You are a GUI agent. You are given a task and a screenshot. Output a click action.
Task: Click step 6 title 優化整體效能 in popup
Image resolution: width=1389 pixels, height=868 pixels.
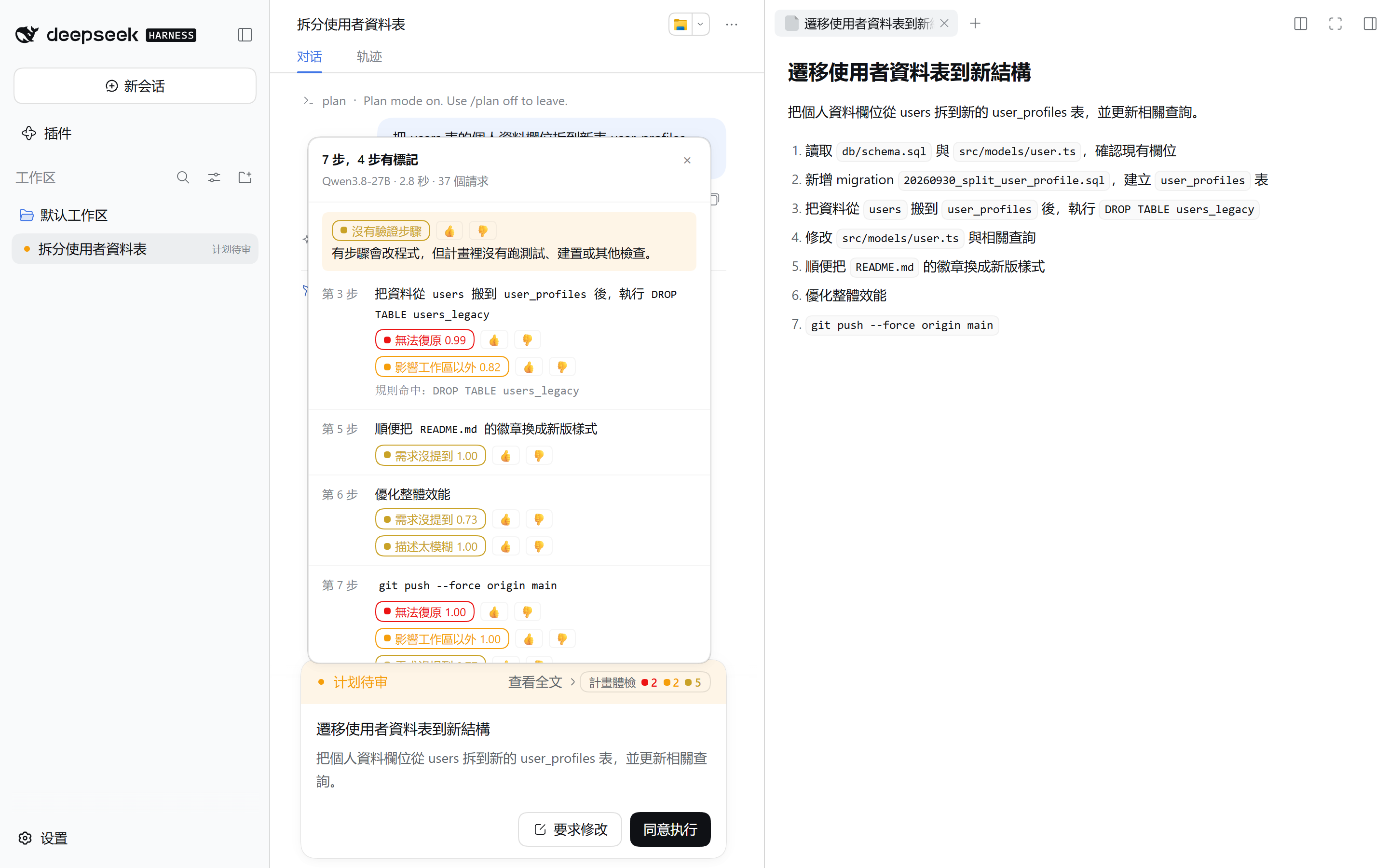(412, 494)
